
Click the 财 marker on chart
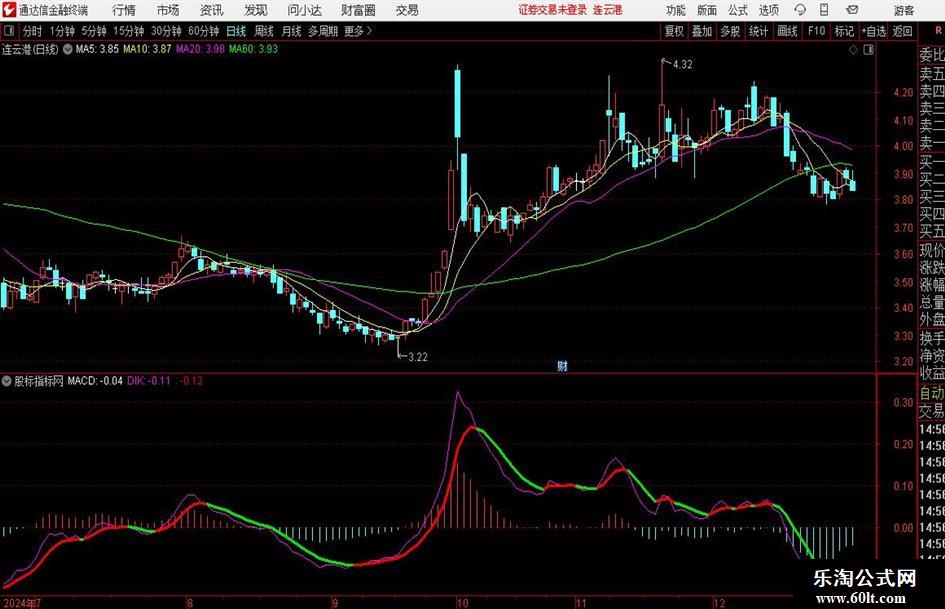pos(562,365)
